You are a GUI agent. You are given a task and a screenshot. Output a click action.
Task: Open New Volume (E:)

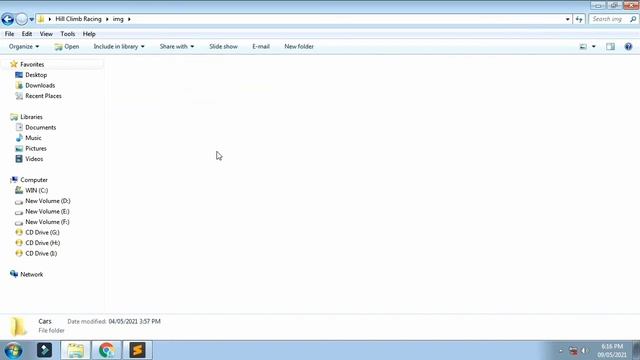pos(47,211)
